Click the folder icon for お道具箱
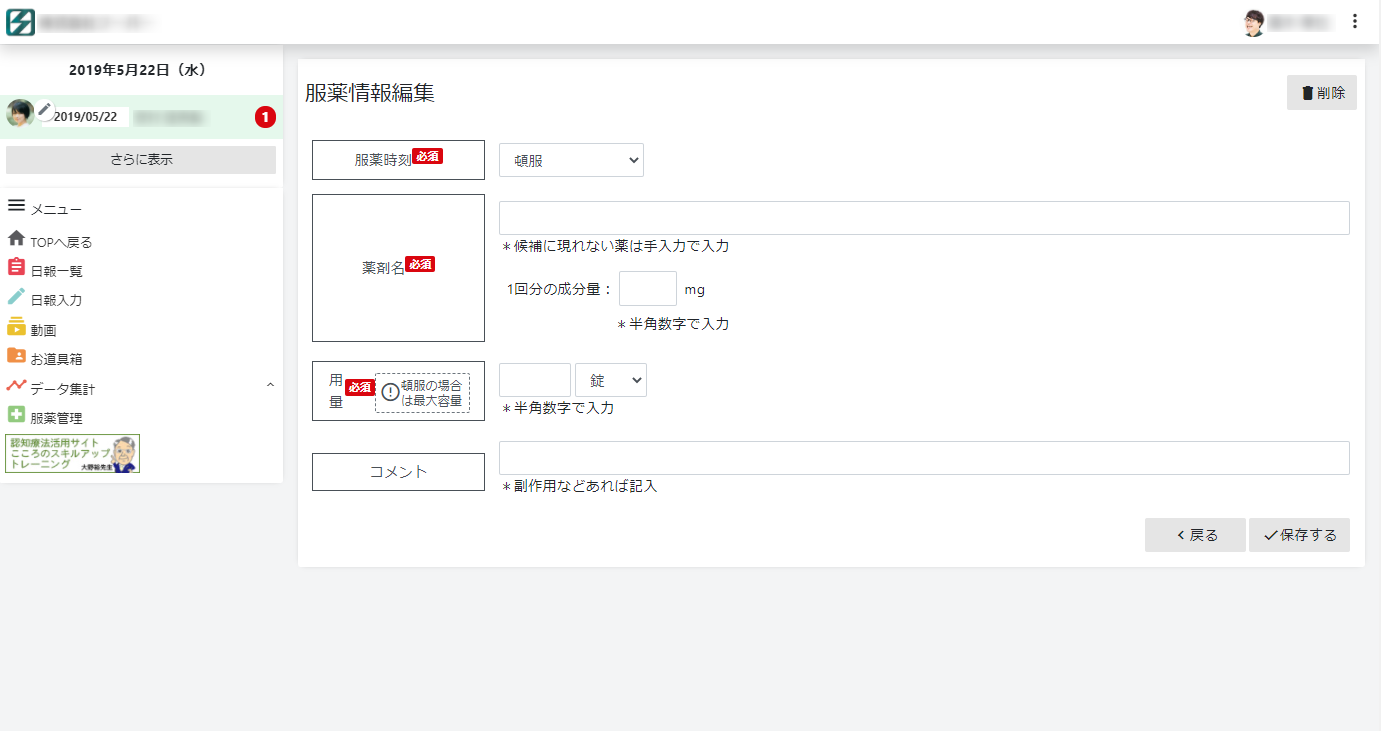 (16, 356)
